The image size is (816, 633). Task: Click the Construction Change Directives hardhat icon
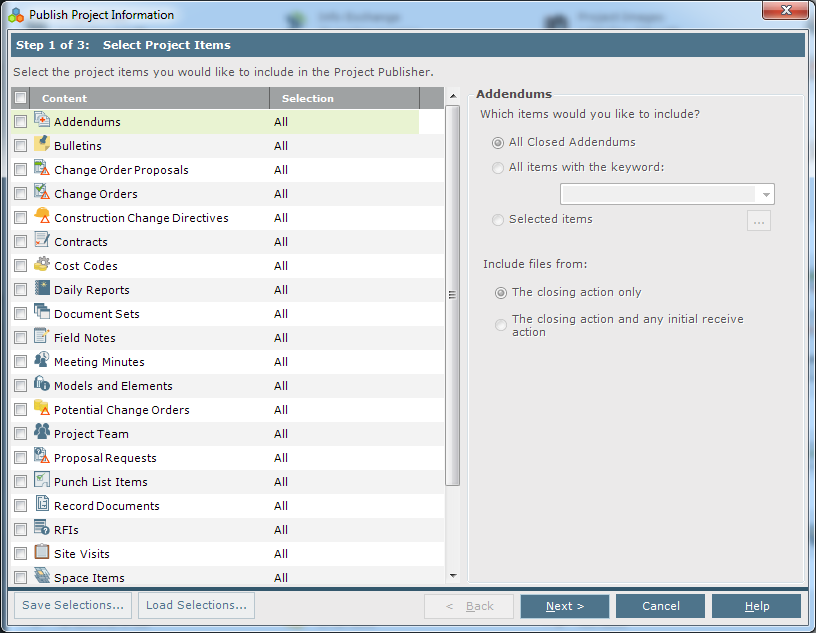(x=42, y=216)
